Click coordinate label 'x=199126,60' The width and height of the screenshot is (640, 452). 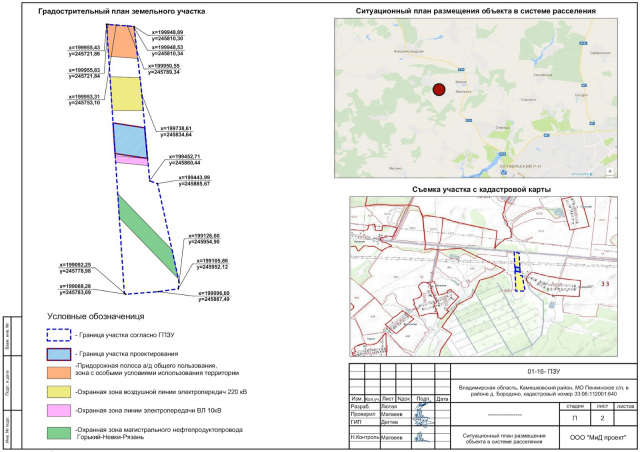(204, 236)
